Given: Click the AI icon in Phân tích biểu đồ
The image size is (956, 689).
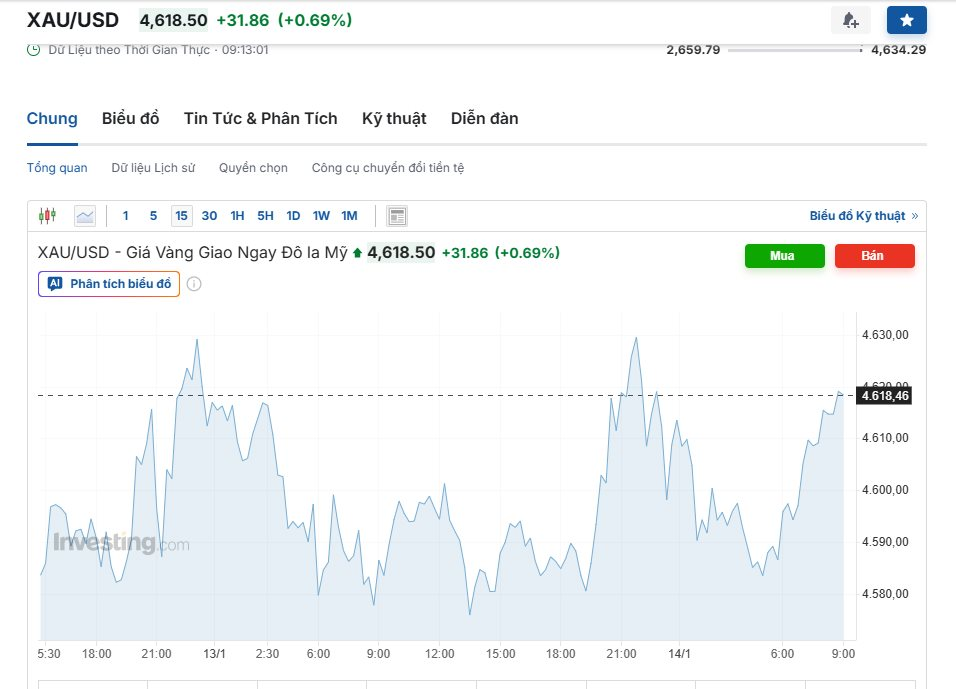Looking at the screenshot, I should (55, 284).
